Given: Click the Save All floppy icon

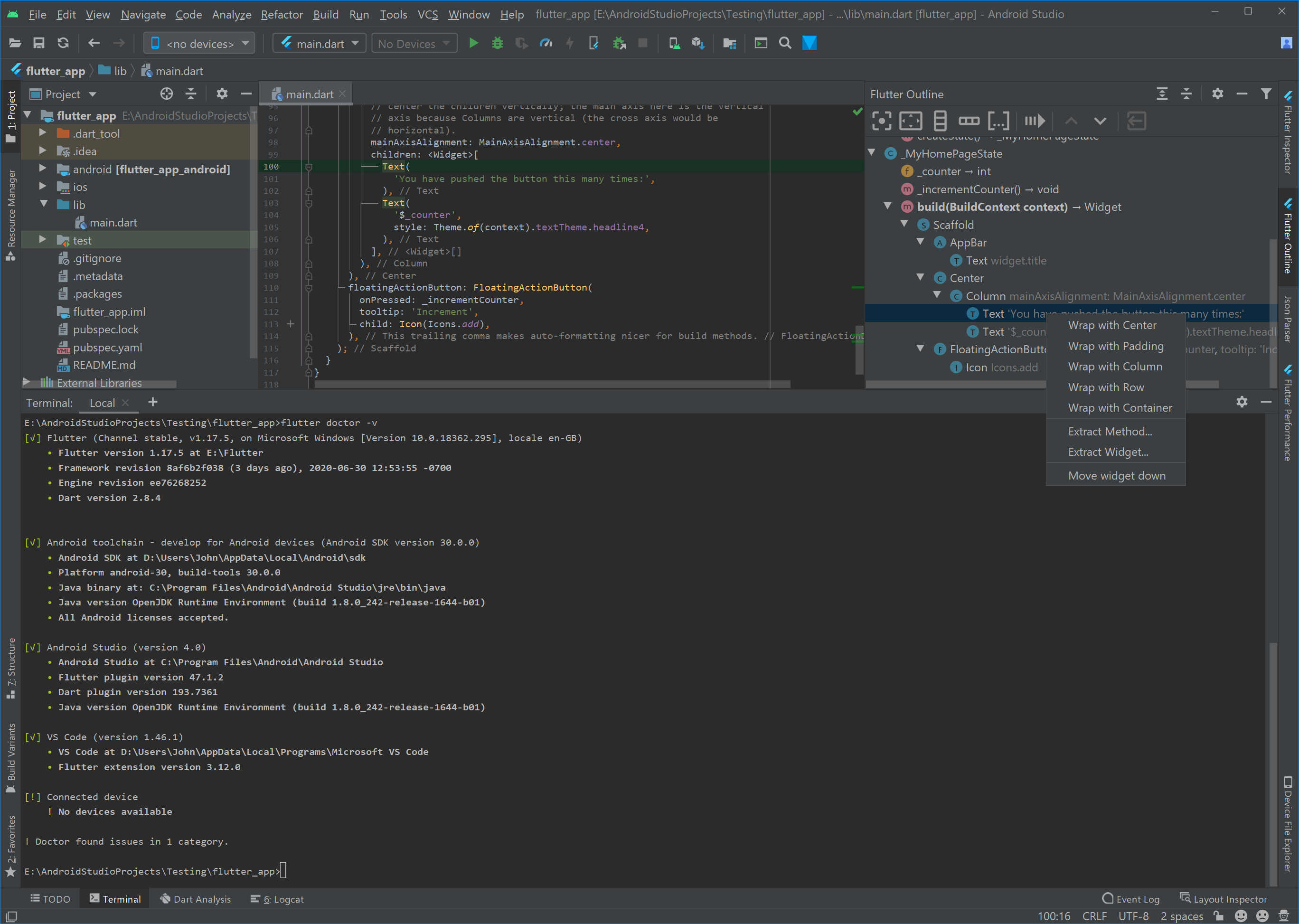Looking at the screenshot, I should 38,43.
